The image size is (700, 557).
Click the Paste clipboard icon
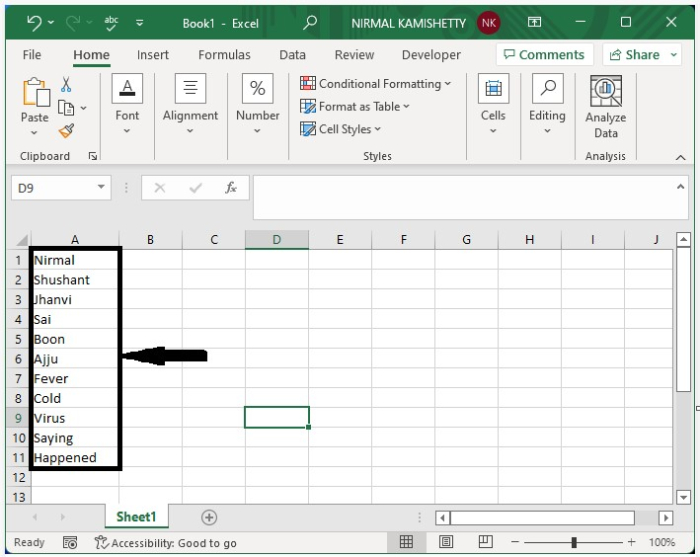coord(36,92)
